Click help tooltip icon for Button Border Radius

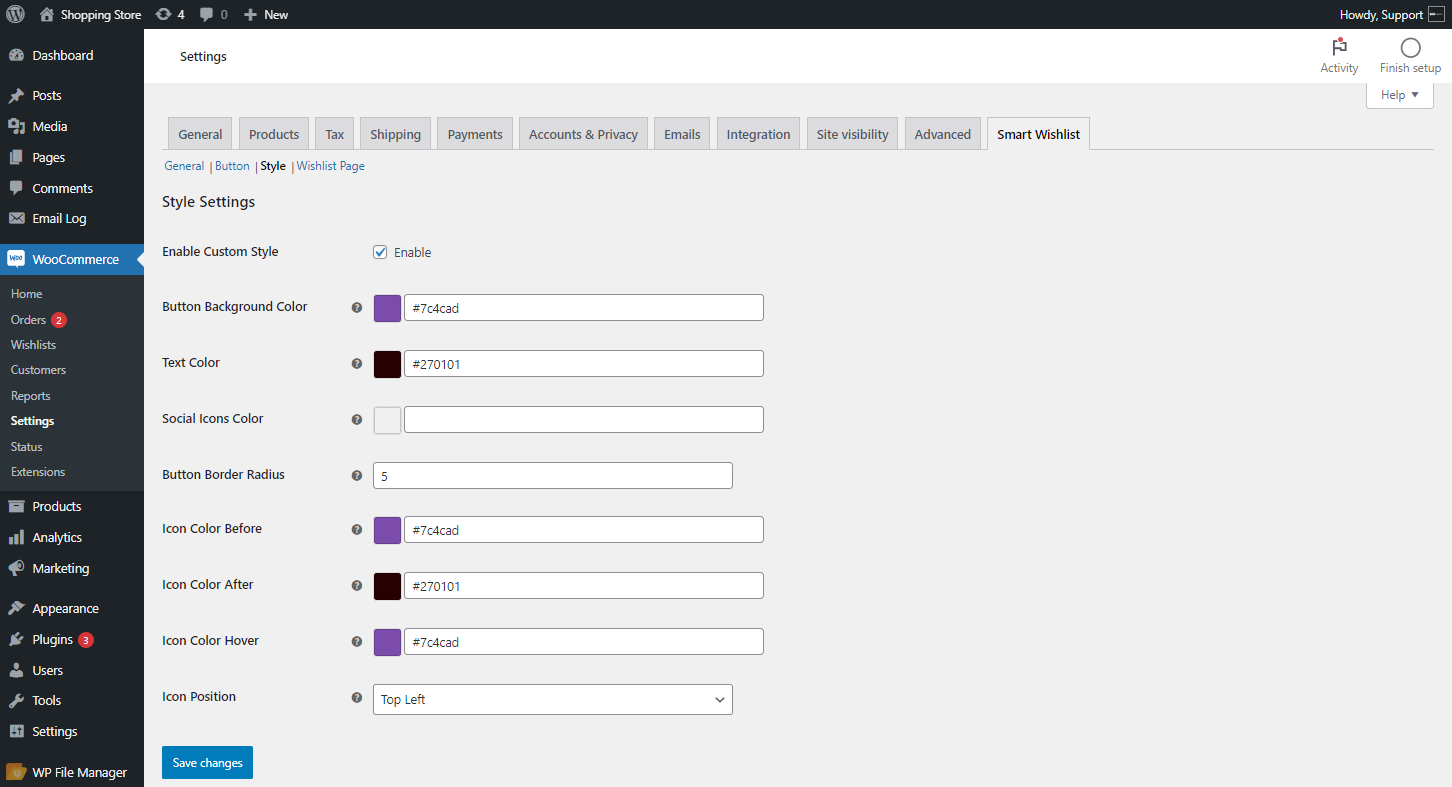357,476
